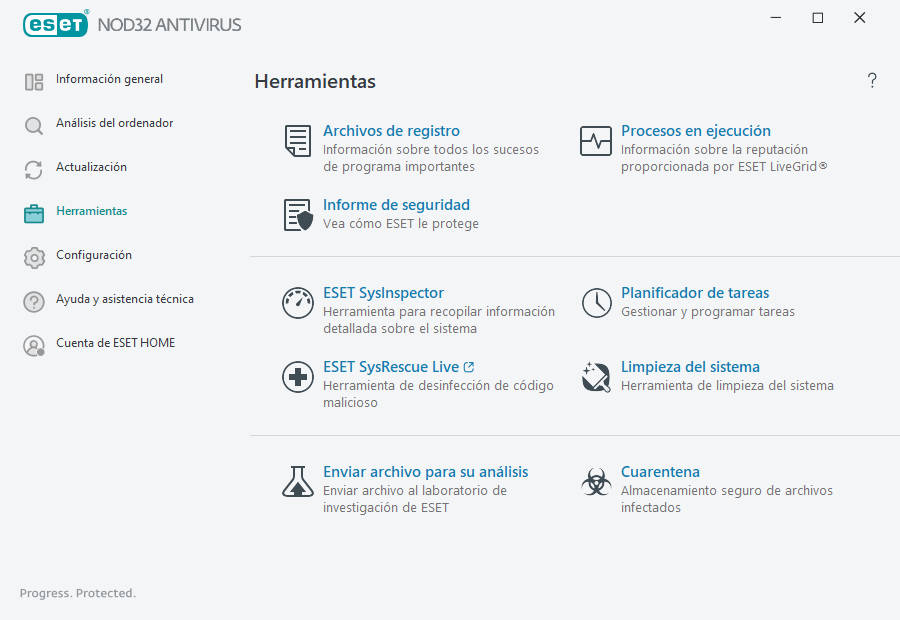Open Cuenta de ESET HOME
This screenshot has width=900, height=620.
[x=34, y=343]
